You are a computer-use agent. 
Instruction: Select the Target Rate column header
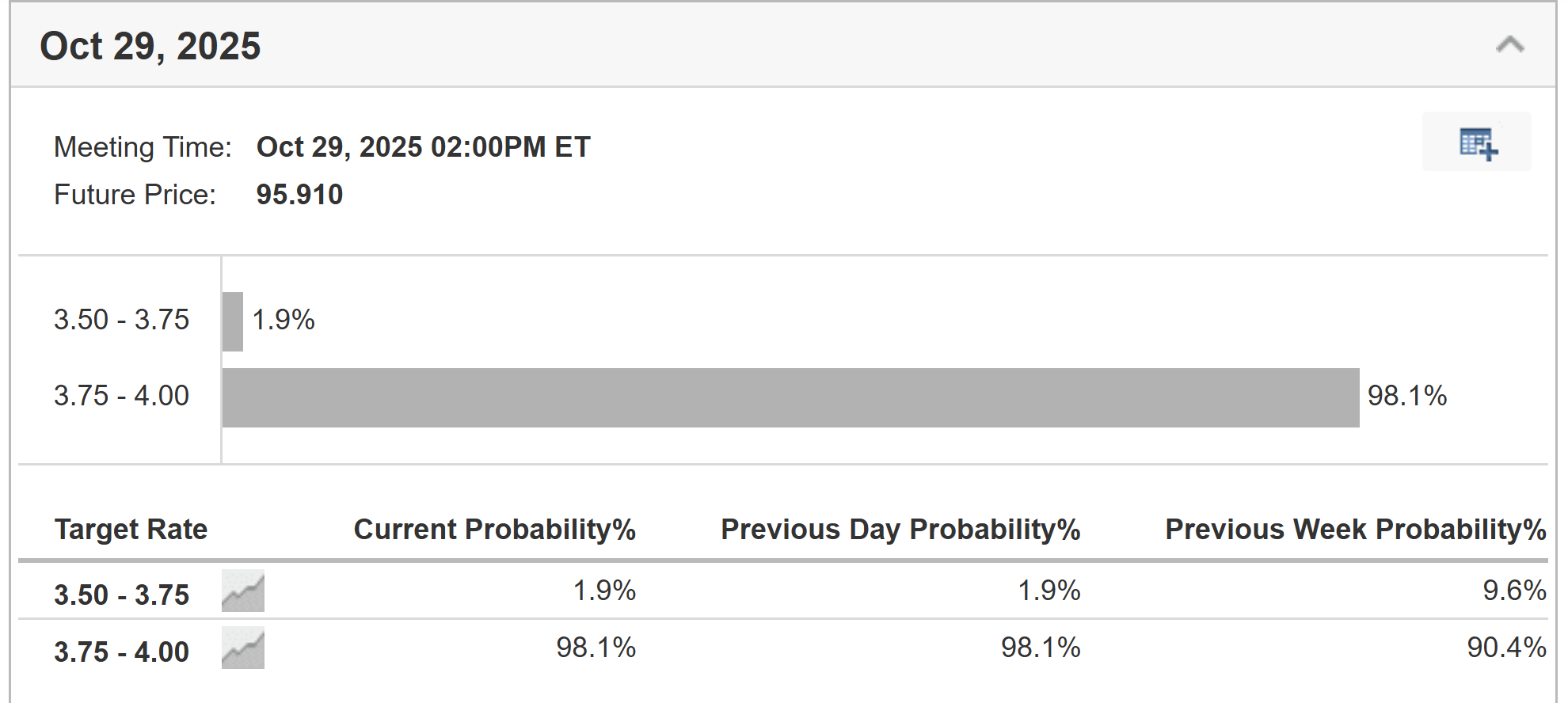point(131,529)
